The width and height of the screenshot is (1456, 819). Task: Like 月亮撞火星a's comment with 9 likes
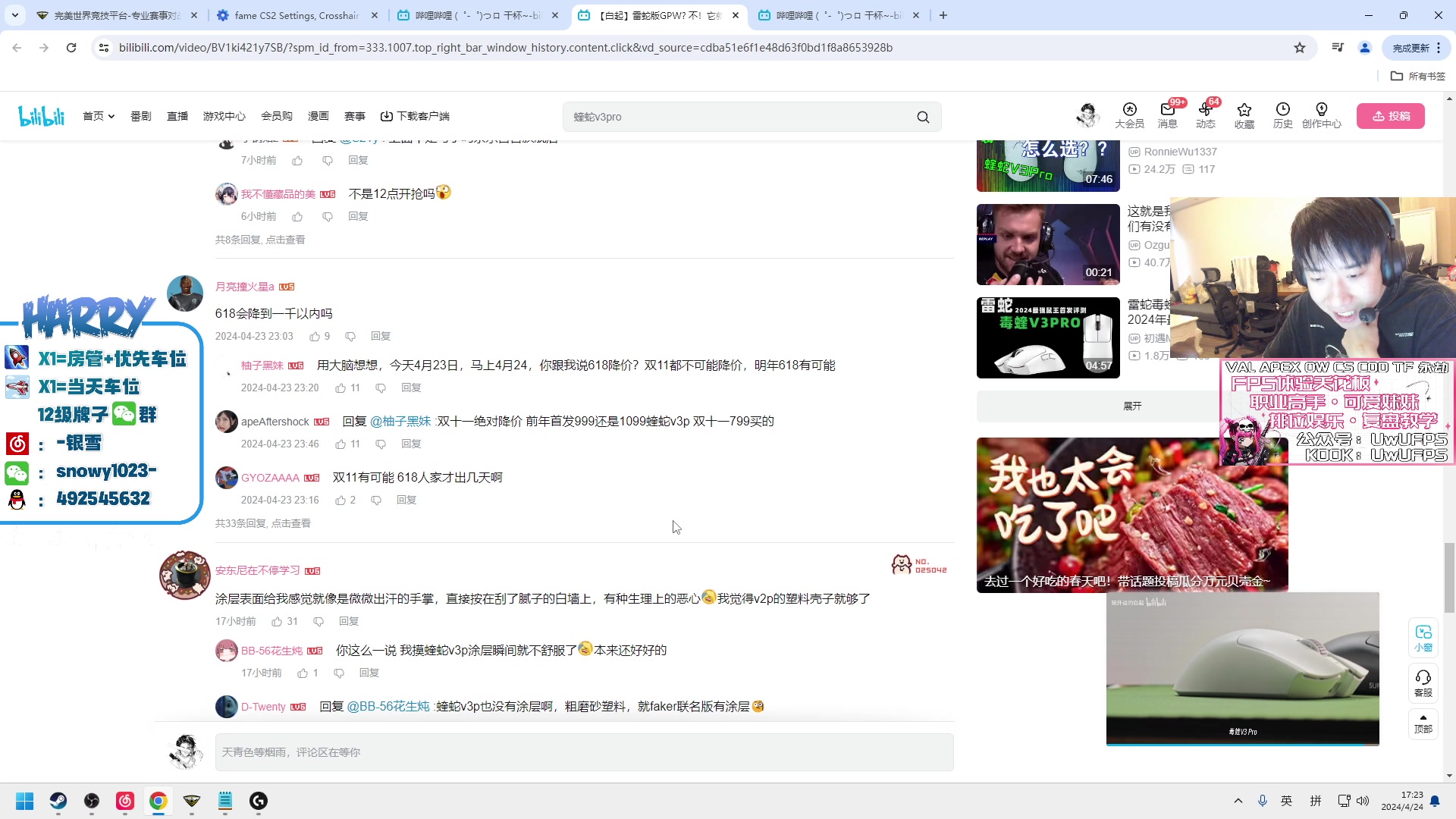(x=315, y=336)
